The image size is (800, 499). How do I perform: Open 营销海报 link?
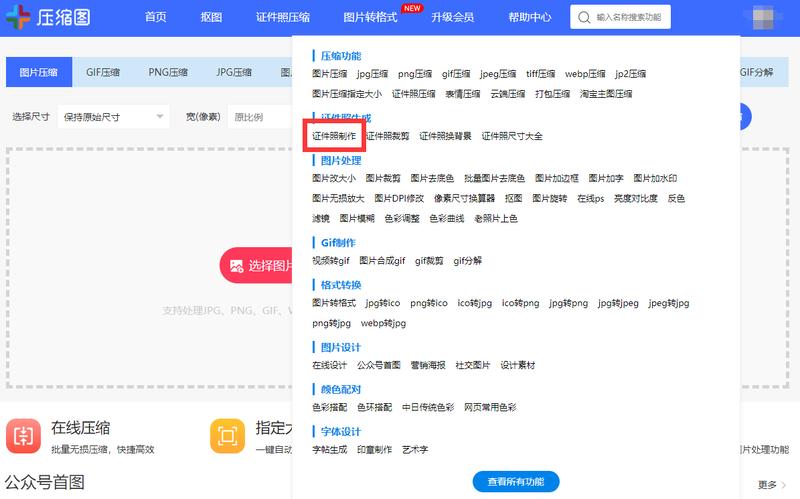click(x=428, y=365)
